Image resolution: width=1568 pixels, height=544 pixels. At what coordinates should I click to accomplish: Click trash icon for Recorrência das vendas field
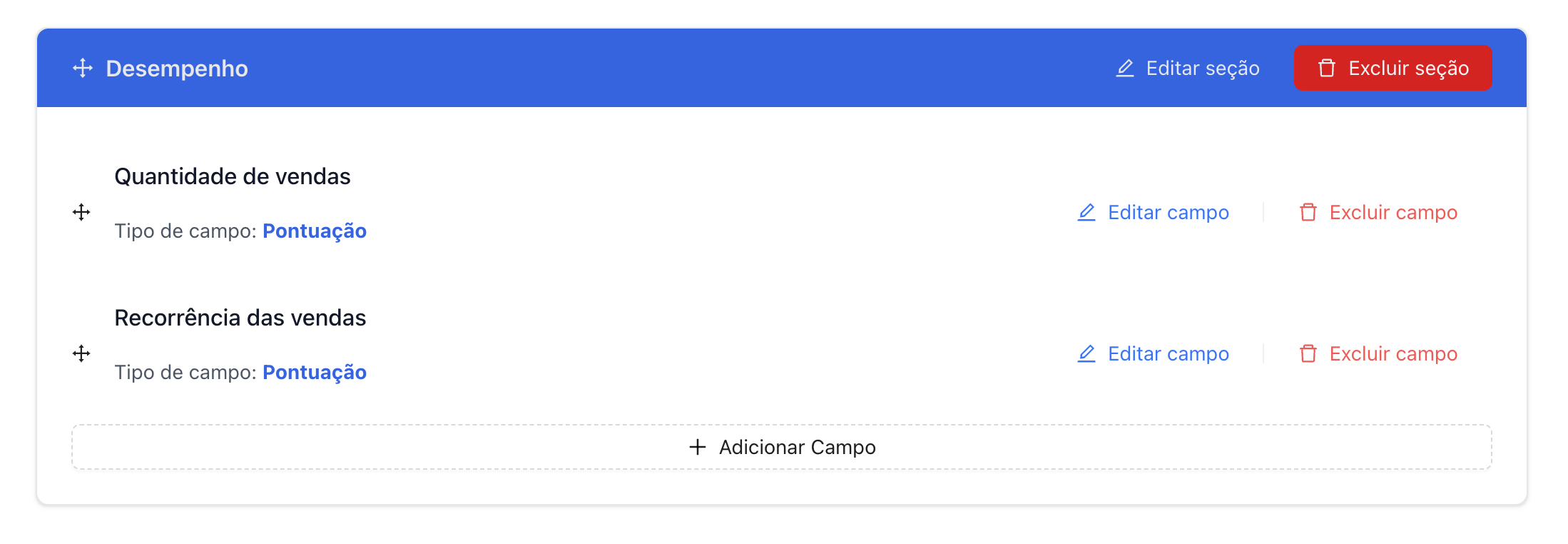coord(1308,353)
